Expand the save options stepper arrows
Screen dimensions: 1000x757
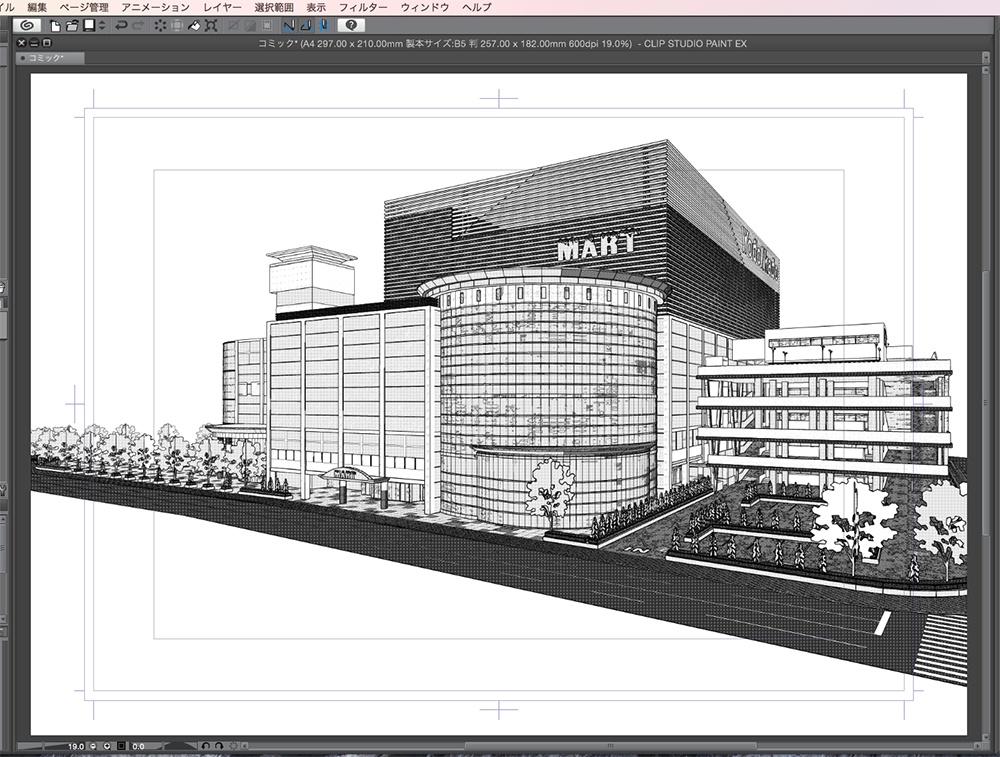click(x=101, y=24)
